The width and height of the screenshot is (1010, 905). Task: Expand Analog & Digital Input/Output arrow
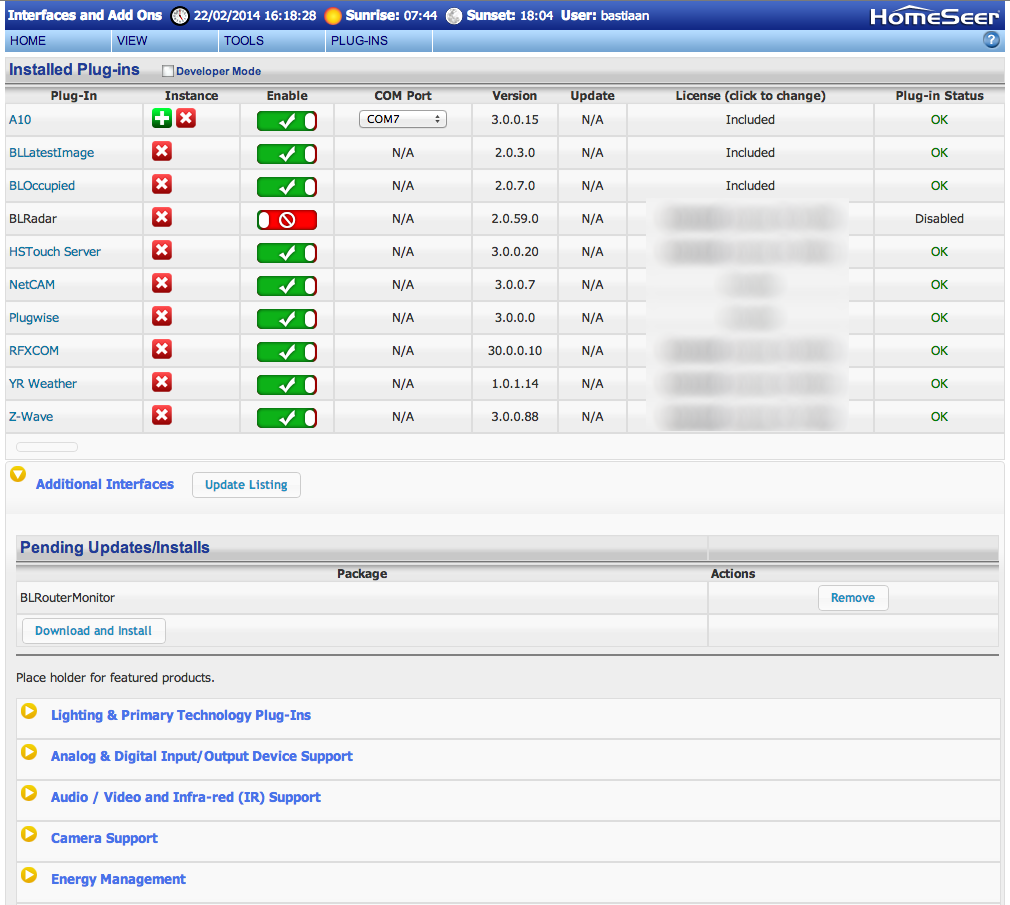(x=29, y=752)
